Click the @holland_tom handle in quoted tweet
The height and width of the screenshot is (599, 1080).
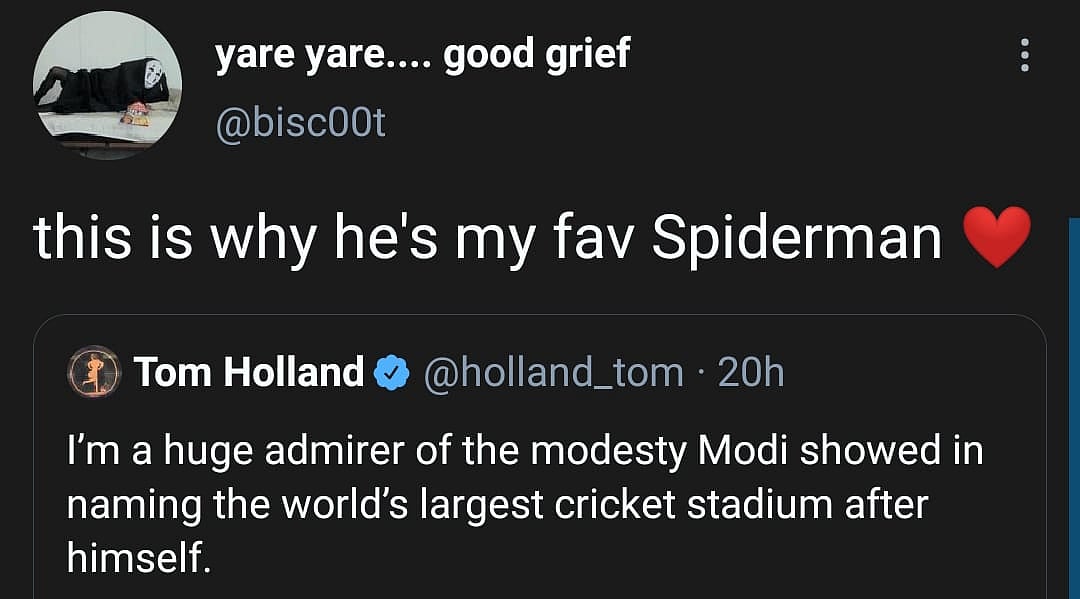(554, 373)
